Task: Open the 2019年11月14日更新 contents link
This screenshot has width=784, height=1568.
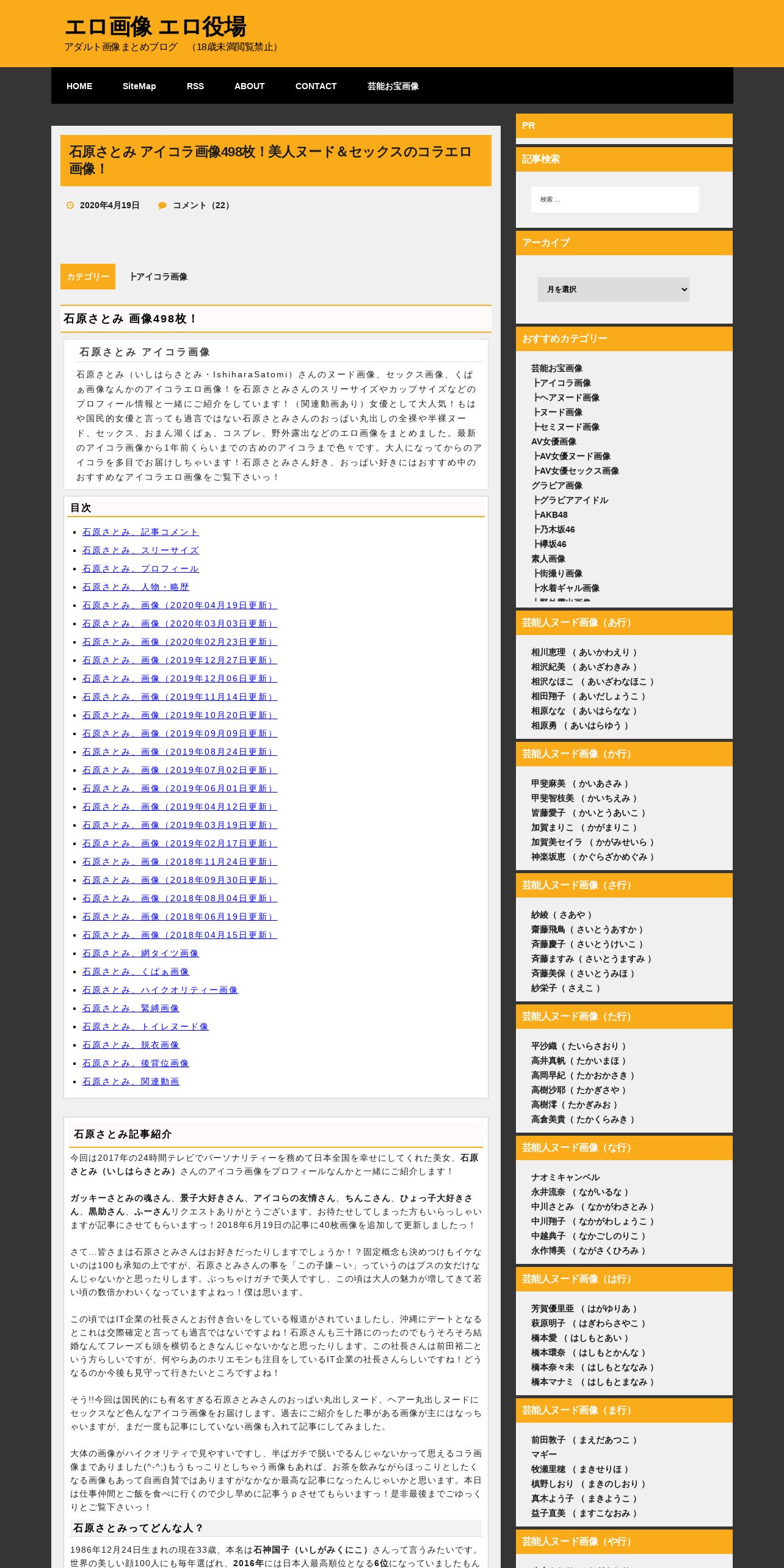Action: [180, 697]
